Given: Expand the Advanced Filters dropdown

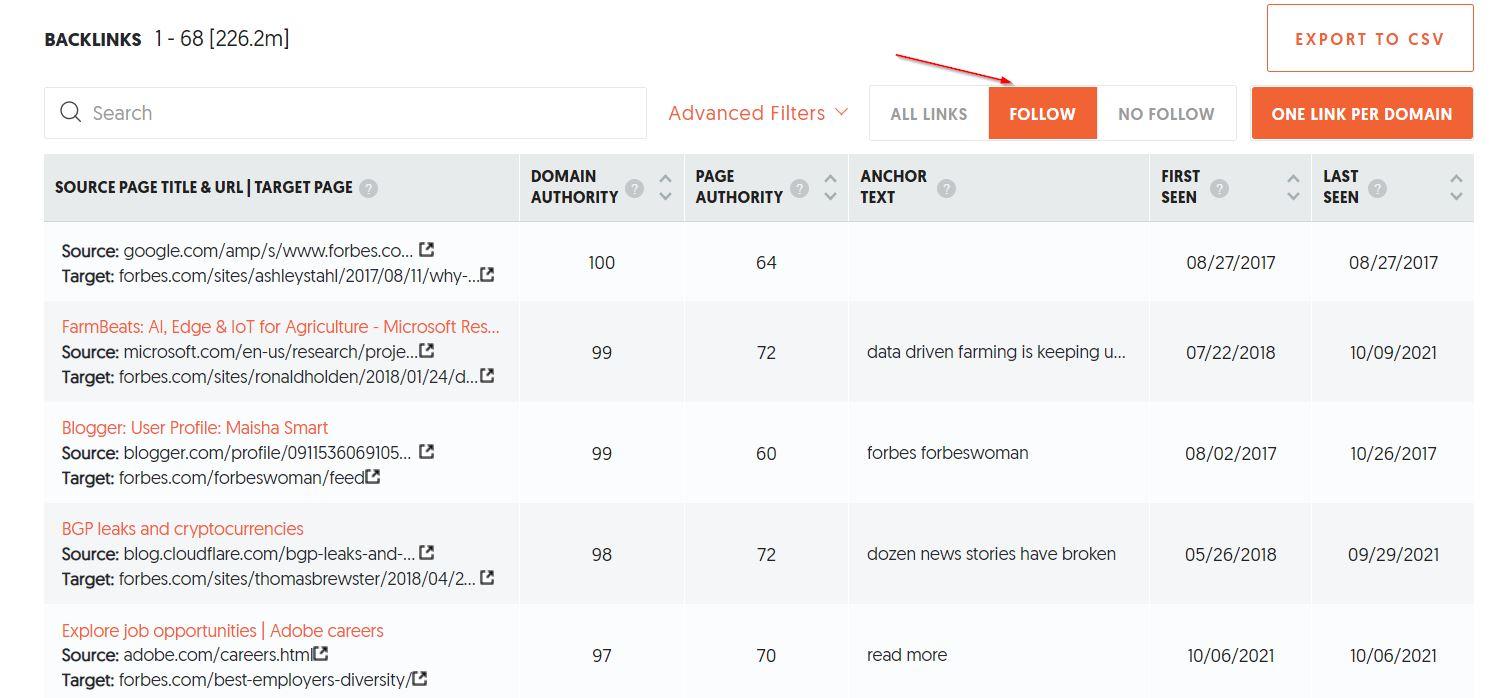Looking at the screenshot, I should click(758, 113).
